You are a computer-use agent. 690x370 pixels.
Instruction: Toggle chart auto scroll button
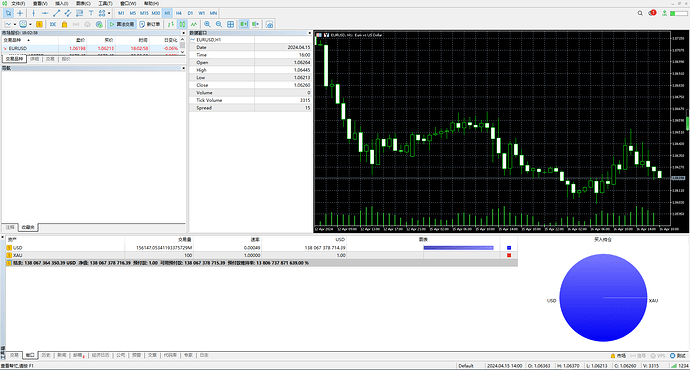coord(244,24)
